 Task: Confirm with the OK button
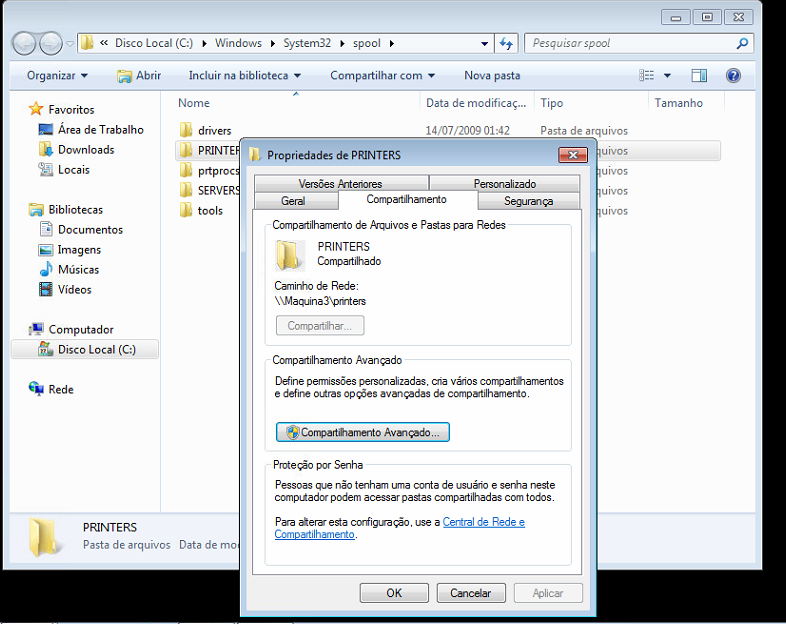[394, 593]
